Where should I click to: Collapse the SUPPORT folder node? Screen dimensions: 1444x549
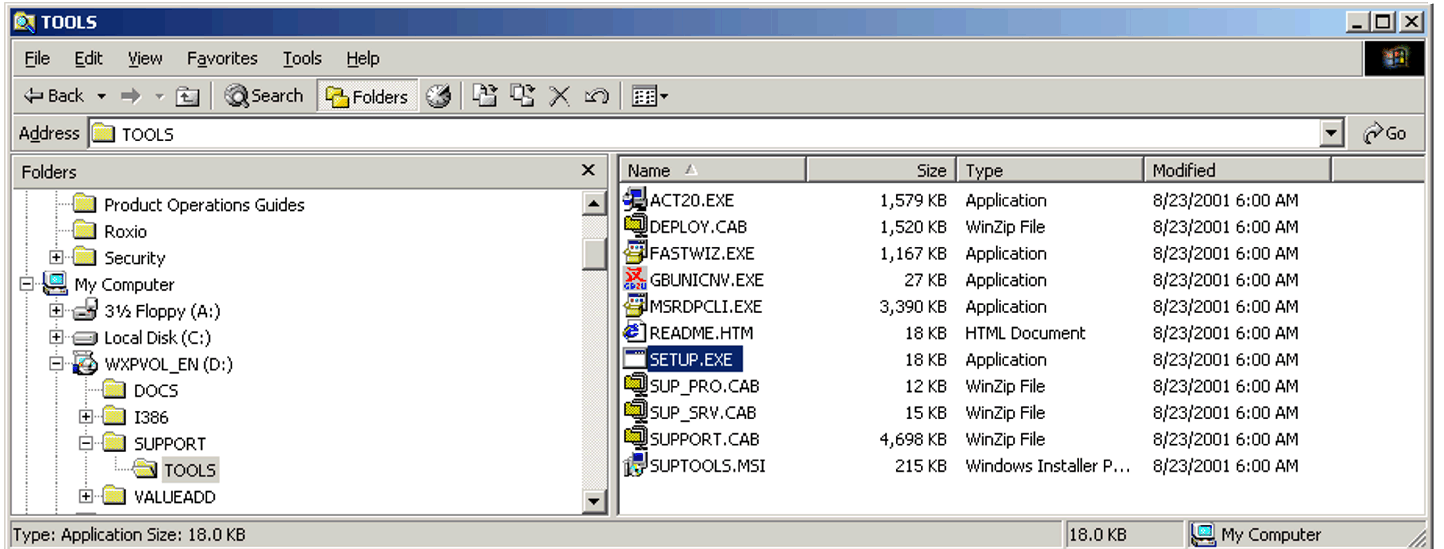coord(86,443)
